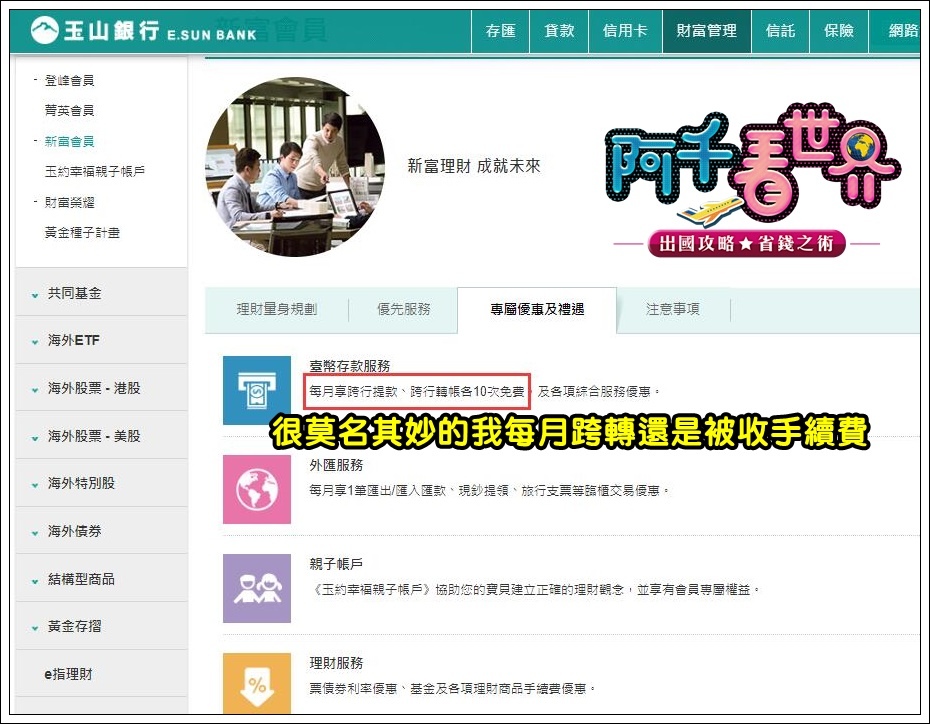This screenshot has height=724, width=930.
Task: Open 新富會員 in the sidebar
Action: point(69,141)
